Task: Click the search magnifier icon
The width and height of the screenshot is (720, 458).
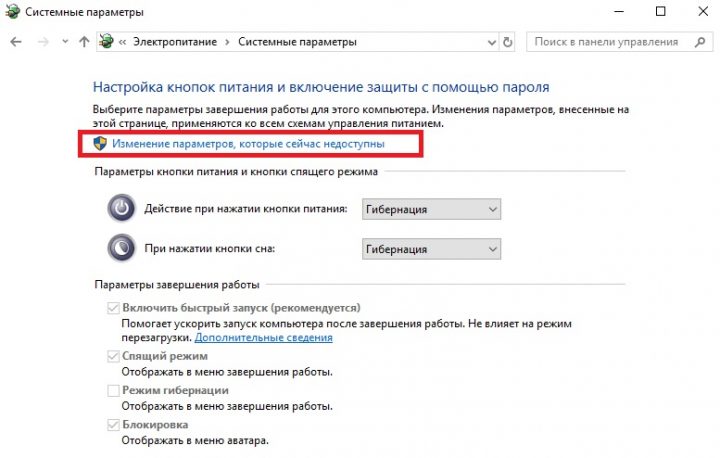Action: [x=698, y=42]
